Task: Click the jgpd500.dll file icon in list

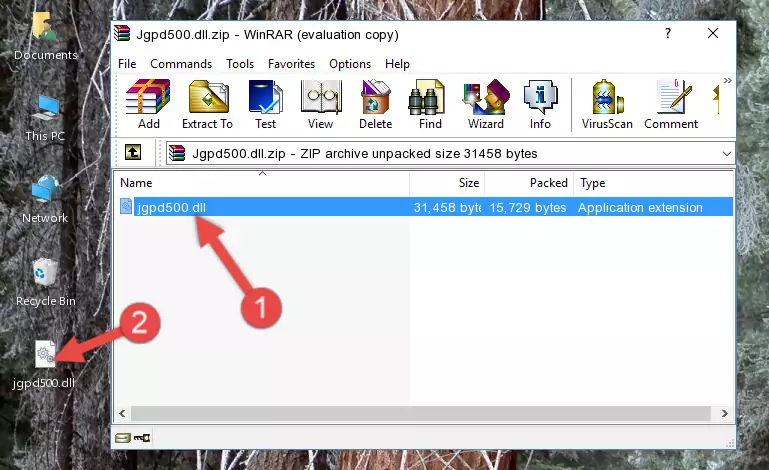Action: (x=126, y=207)
